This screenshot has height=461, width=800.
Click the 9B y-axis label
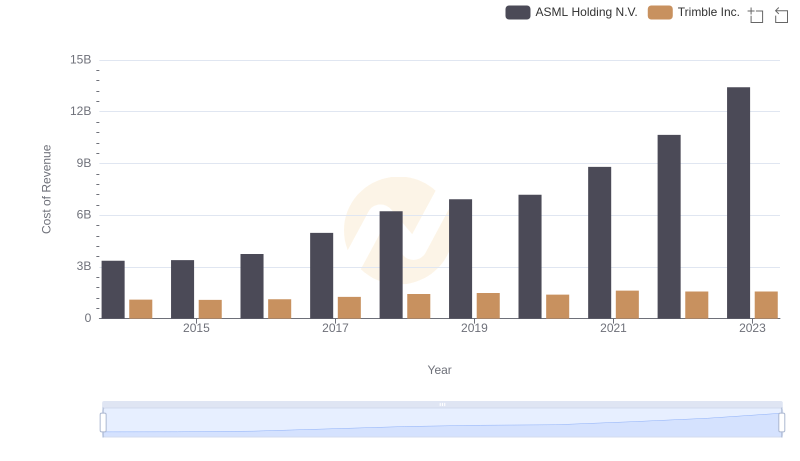click(84, 163)
